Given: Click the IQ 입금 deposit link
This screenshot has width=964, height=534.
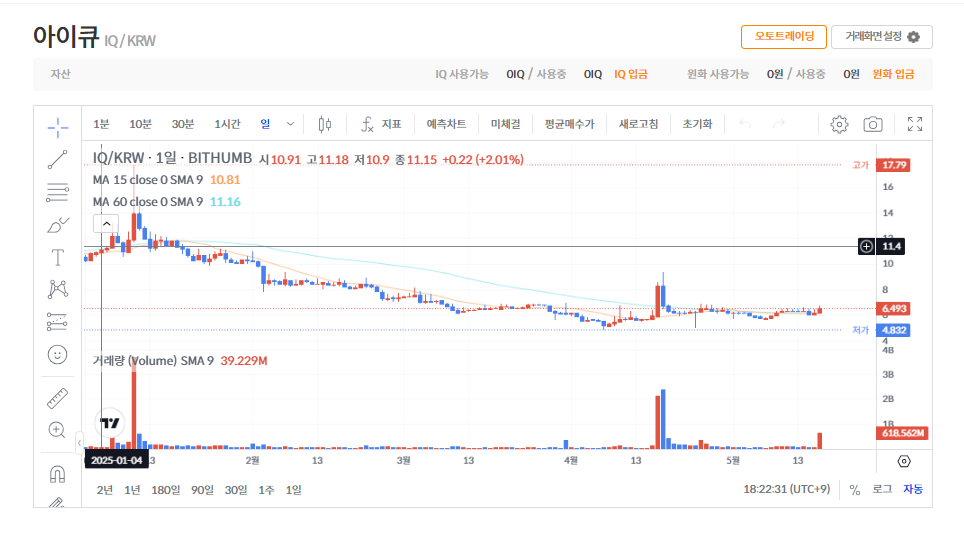Looking at the screenshot, I should [x=631, y=74].
